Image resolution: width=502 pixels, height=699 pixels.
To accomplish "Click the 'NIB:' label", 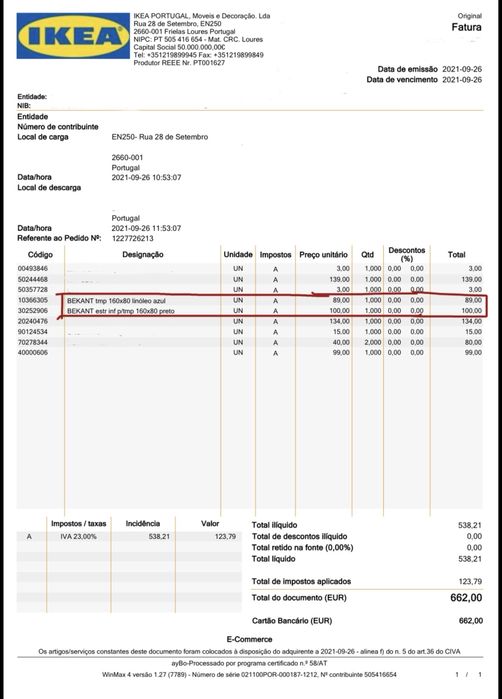I will click(24, 106).
